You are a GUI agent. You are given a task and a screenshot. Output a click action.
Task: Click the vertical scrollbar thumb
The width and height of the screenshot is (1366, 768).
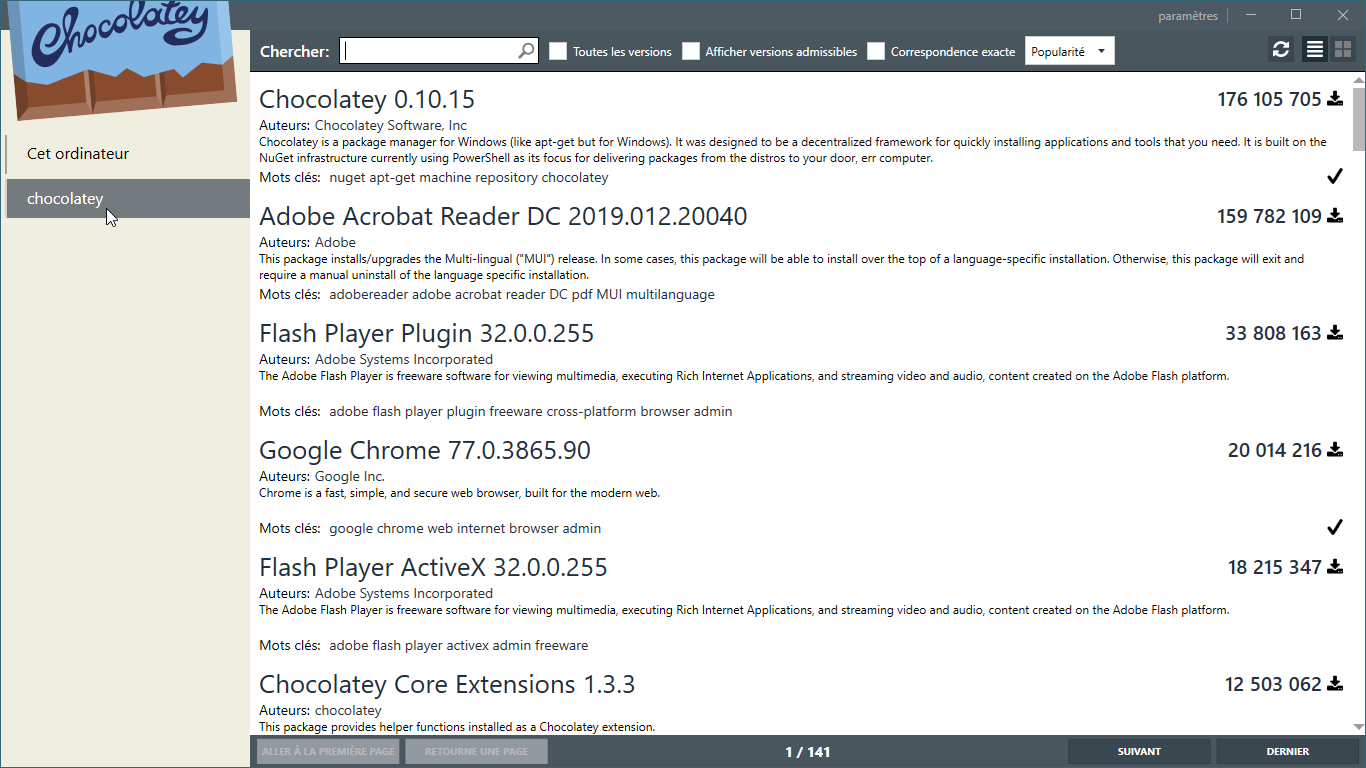click(1358, 118)
